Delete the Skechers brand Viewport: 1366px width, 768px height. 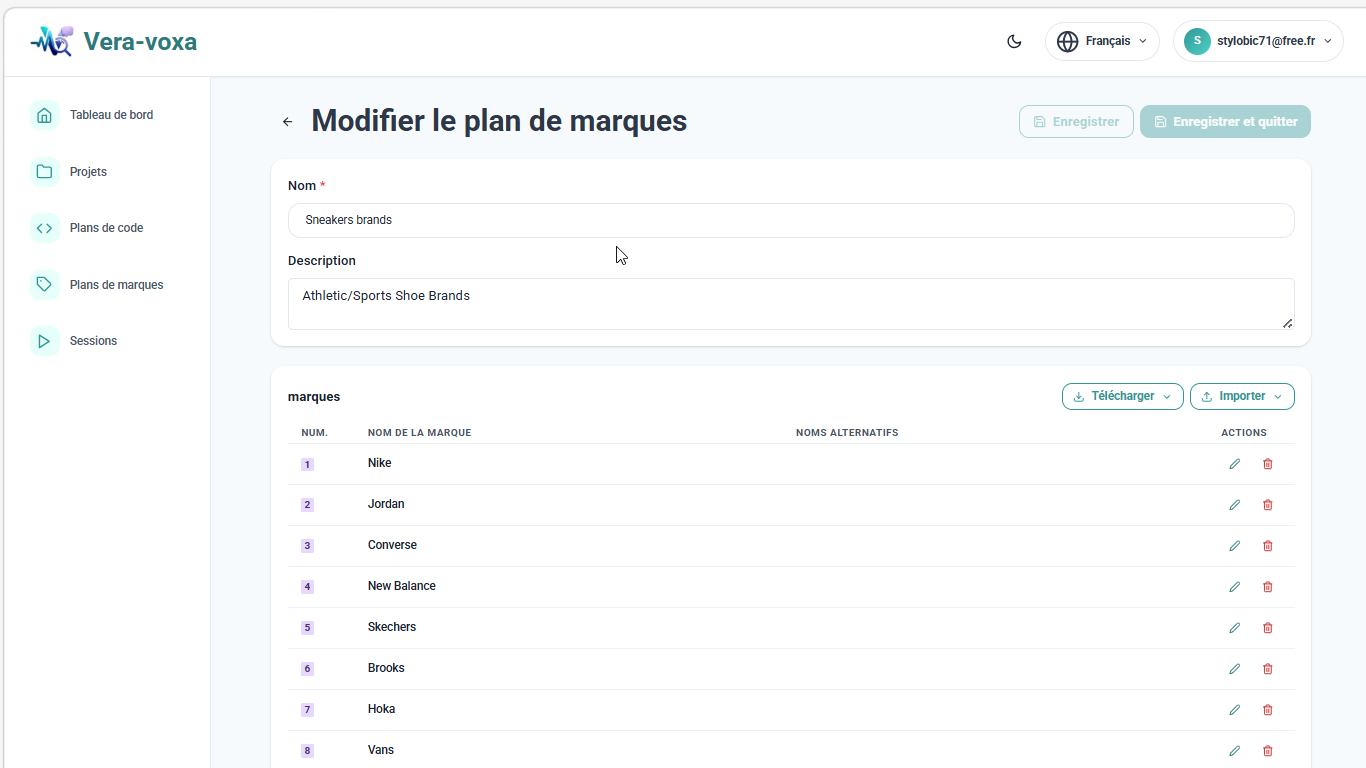1268,628
